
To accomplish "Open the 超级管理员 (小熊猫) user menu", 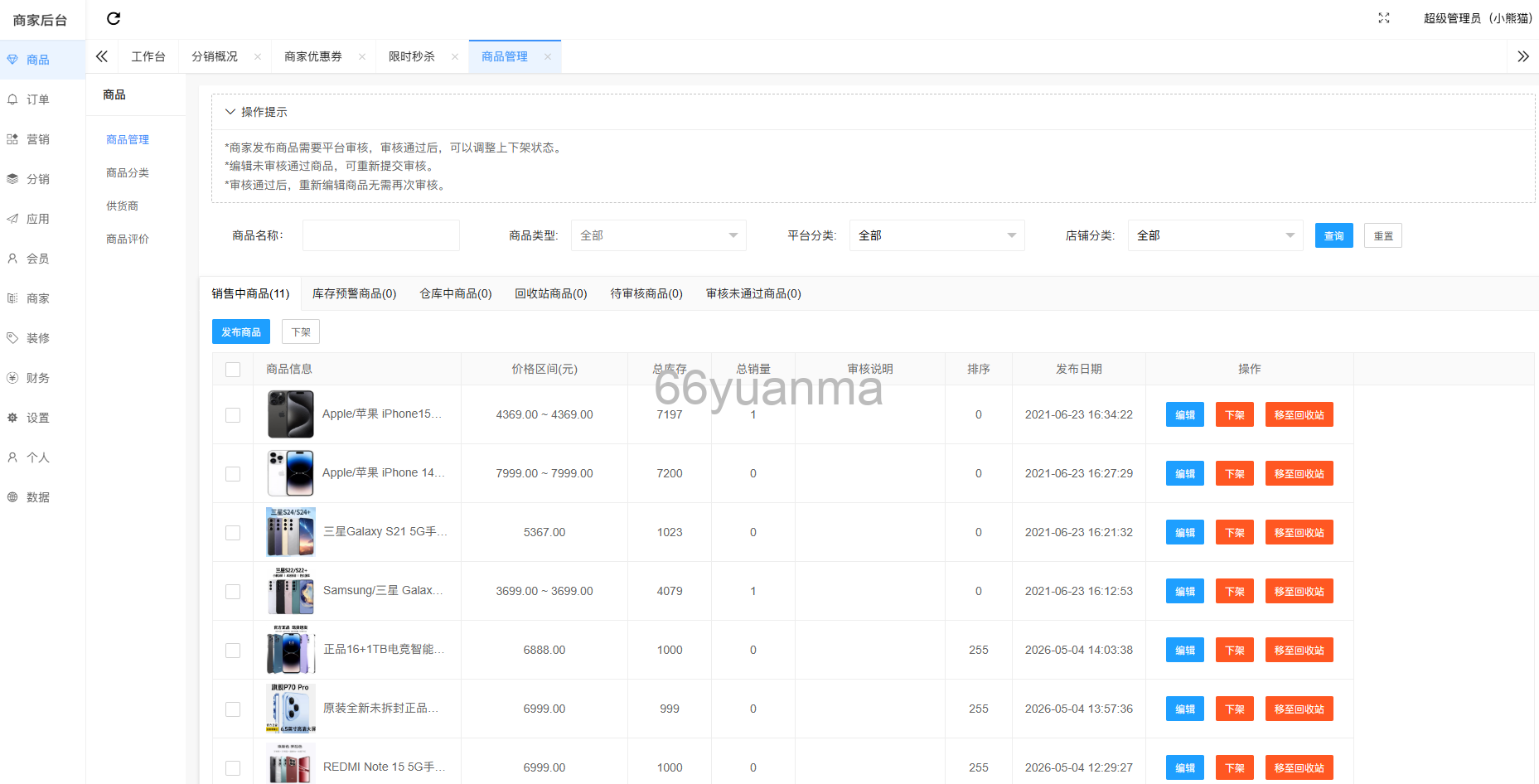I will [1478, 18].
